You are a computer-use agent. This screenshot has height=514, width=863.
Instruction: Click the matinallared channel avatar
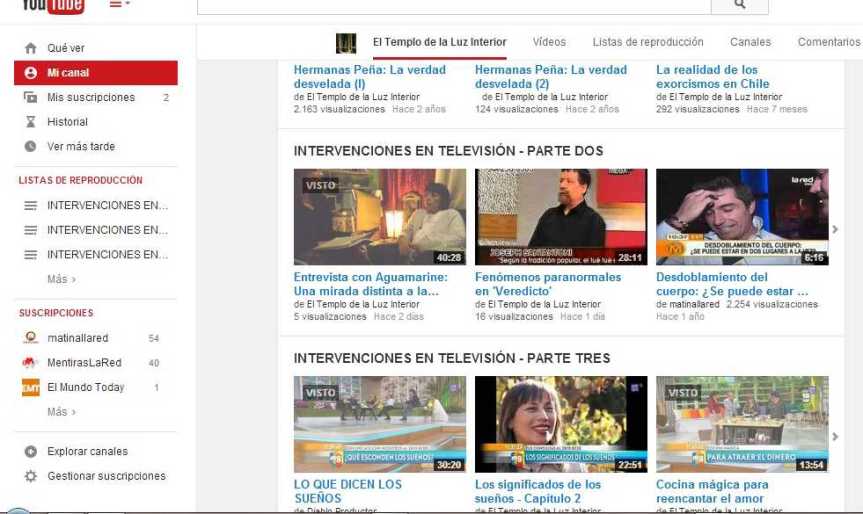click(31, 338)
